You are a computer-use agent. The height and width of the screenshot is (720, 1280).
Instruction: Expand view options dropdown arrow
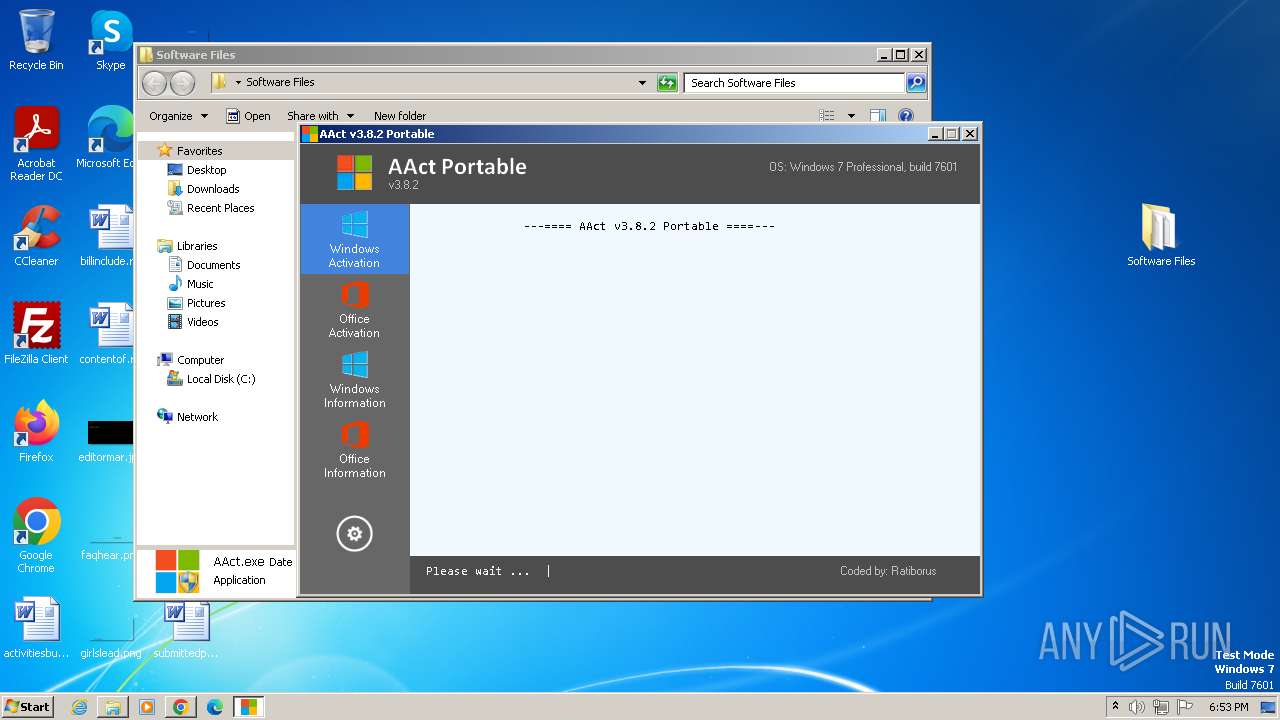pyautogui.click(x=851, y=116)
